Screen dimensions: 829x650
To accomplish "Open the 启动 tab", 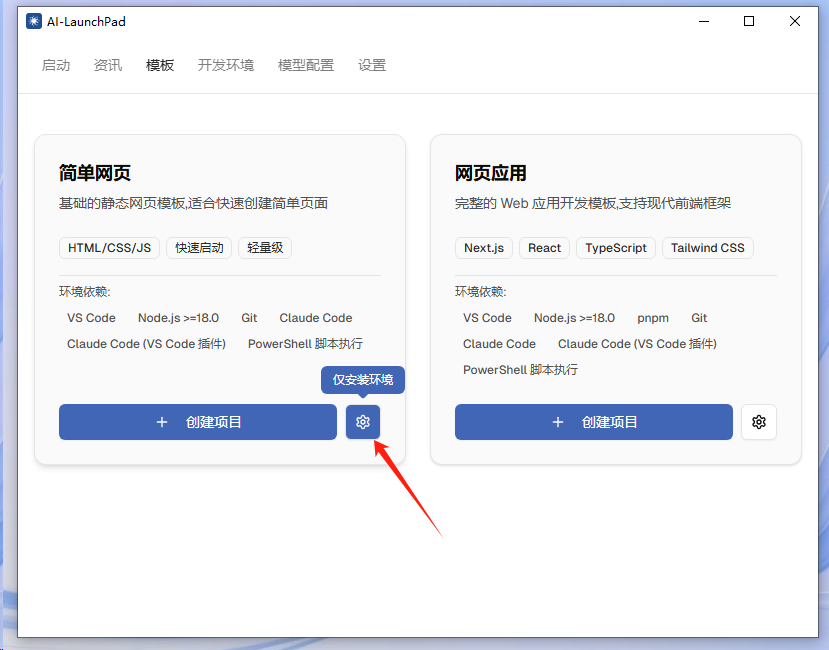I will 56,65.
